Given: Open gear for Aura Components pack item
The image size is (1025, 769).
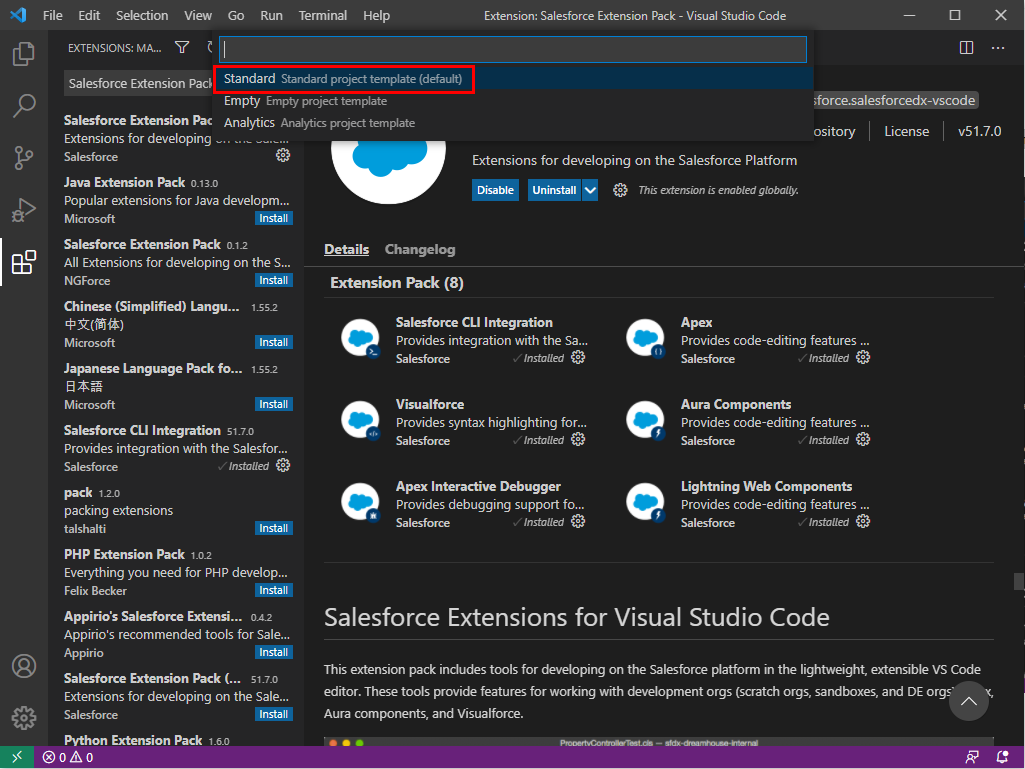Looking at the screenshot, I should pyautogui.click(x=863, y=439).
